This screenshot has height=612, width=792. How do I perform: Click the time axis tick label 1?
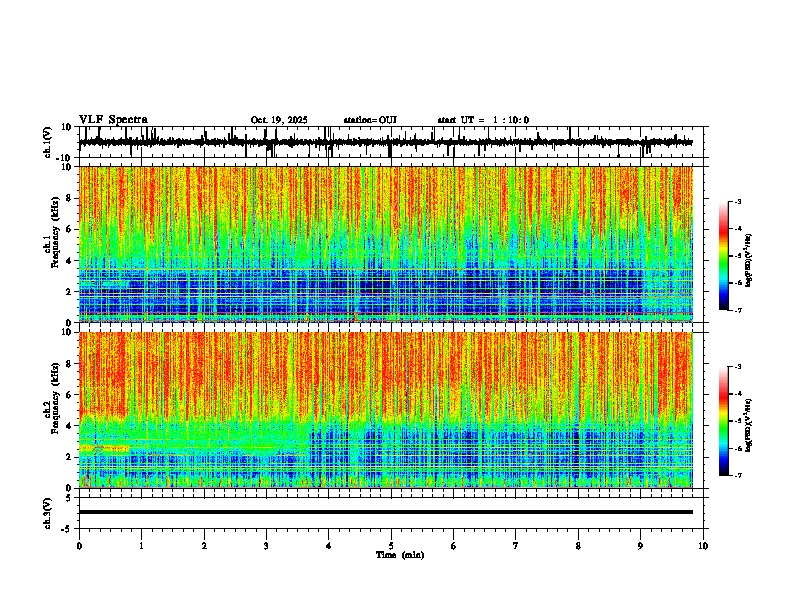[x=141, y=546]
